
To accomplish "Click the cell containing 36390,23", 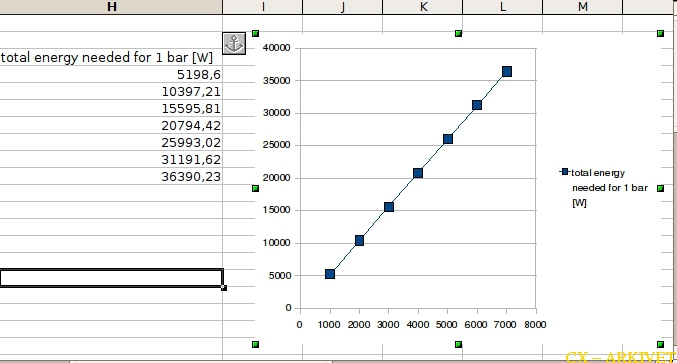I will pyautogui.click(x=111, y=177).
